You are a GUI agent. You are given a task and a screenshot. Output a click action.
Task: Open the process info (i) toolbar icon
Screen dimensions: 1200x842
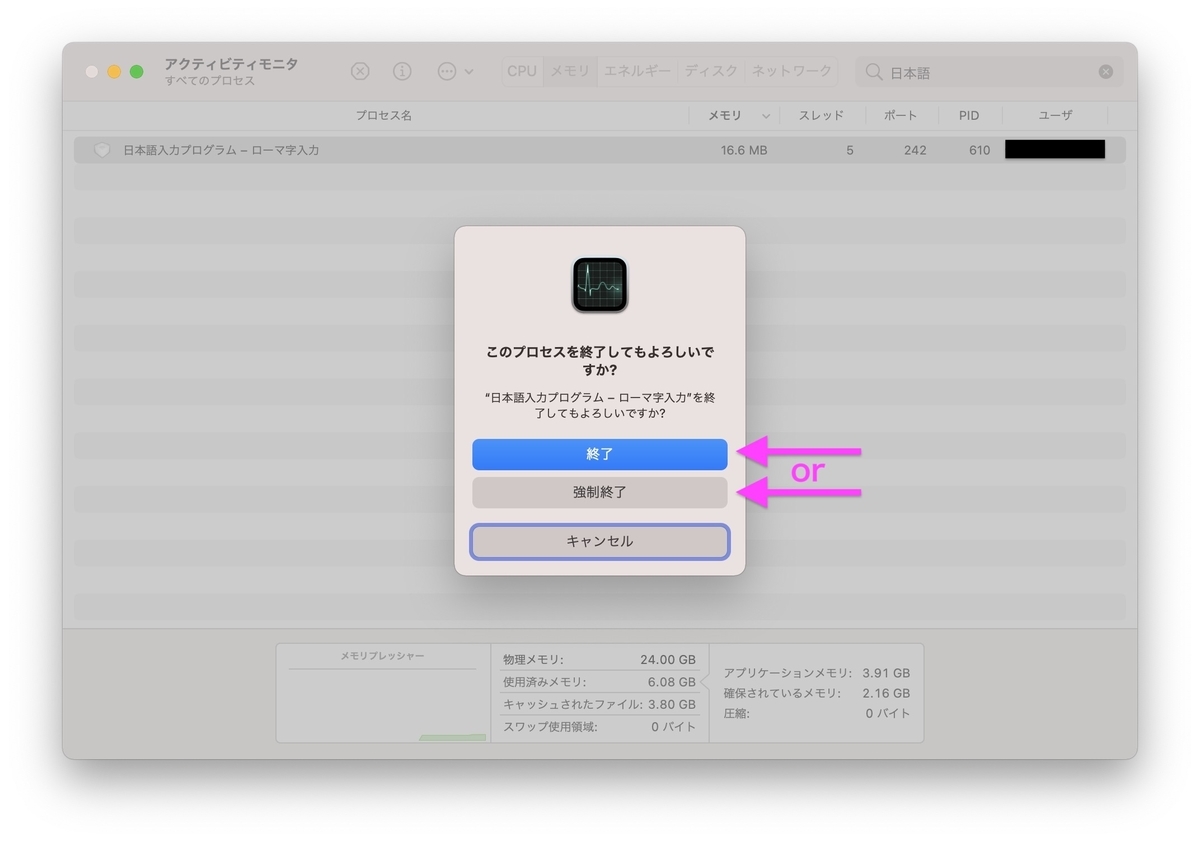[402, 71]
